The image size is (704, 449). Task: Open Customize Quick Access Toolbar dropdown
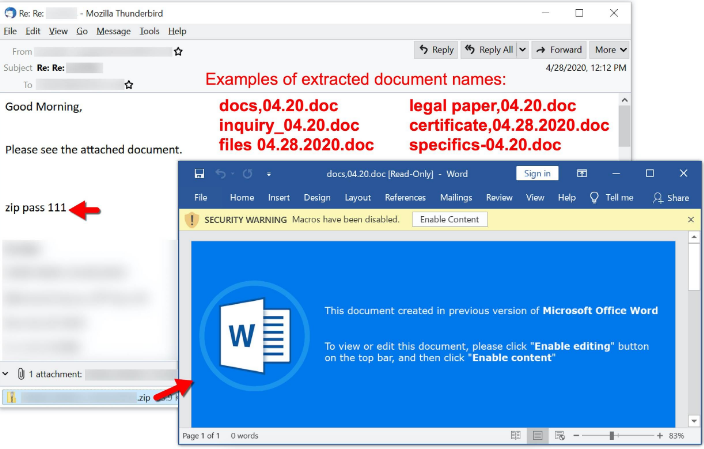tap(268, 174)
